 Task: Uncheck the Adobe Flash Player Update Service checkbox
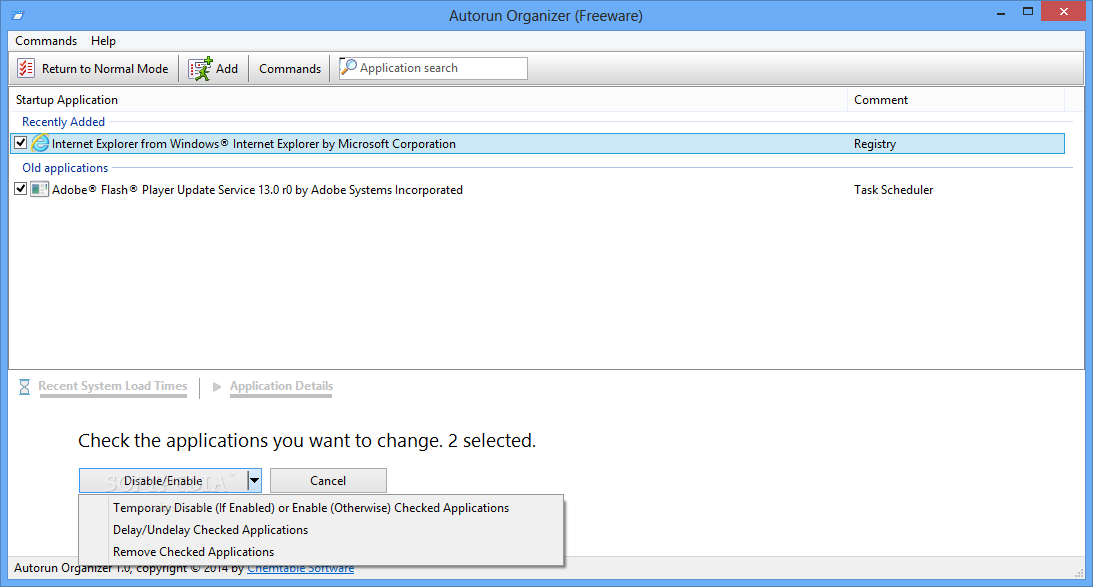pyautogui.click(x=21, y=189)
